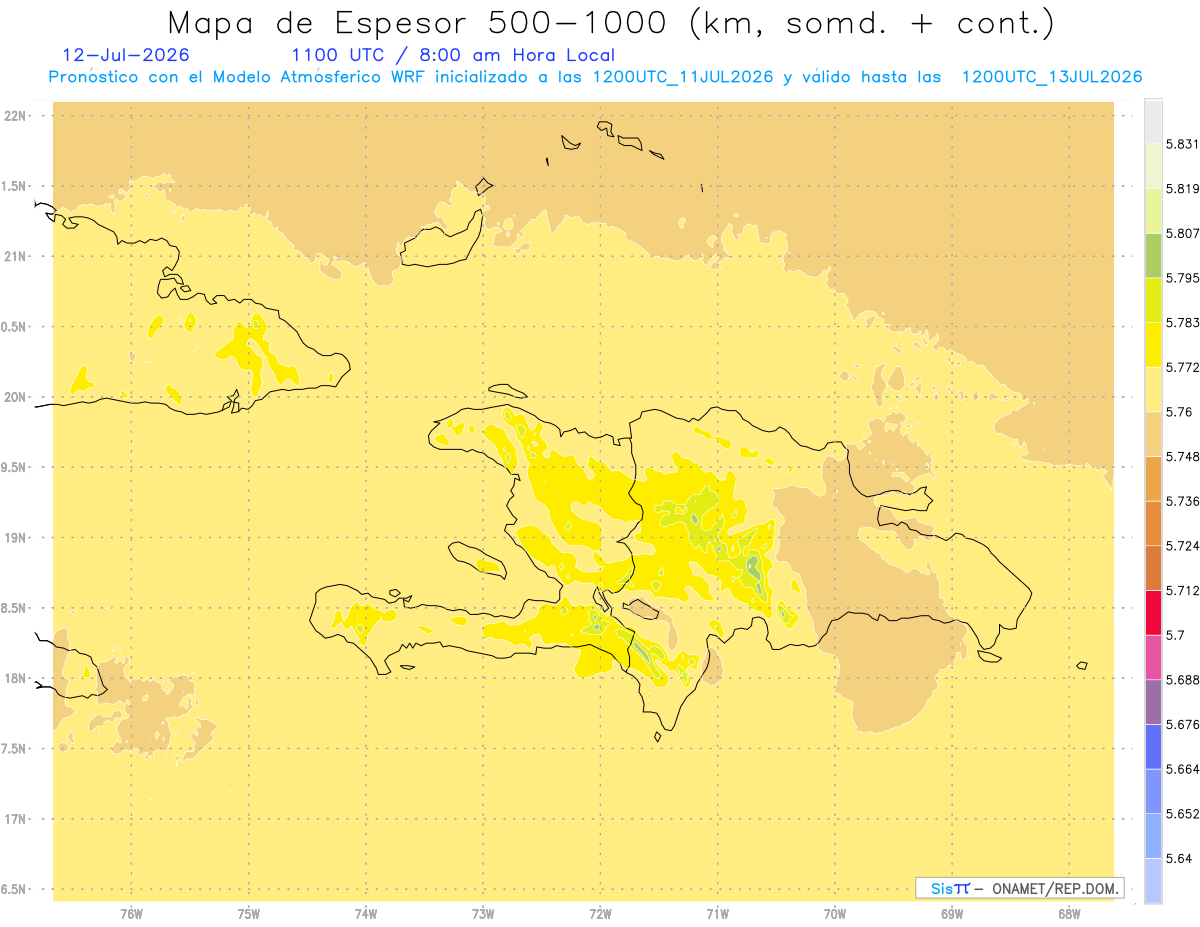Click the longitude label '72W'

pyautogui.click(x=600, y=915)
